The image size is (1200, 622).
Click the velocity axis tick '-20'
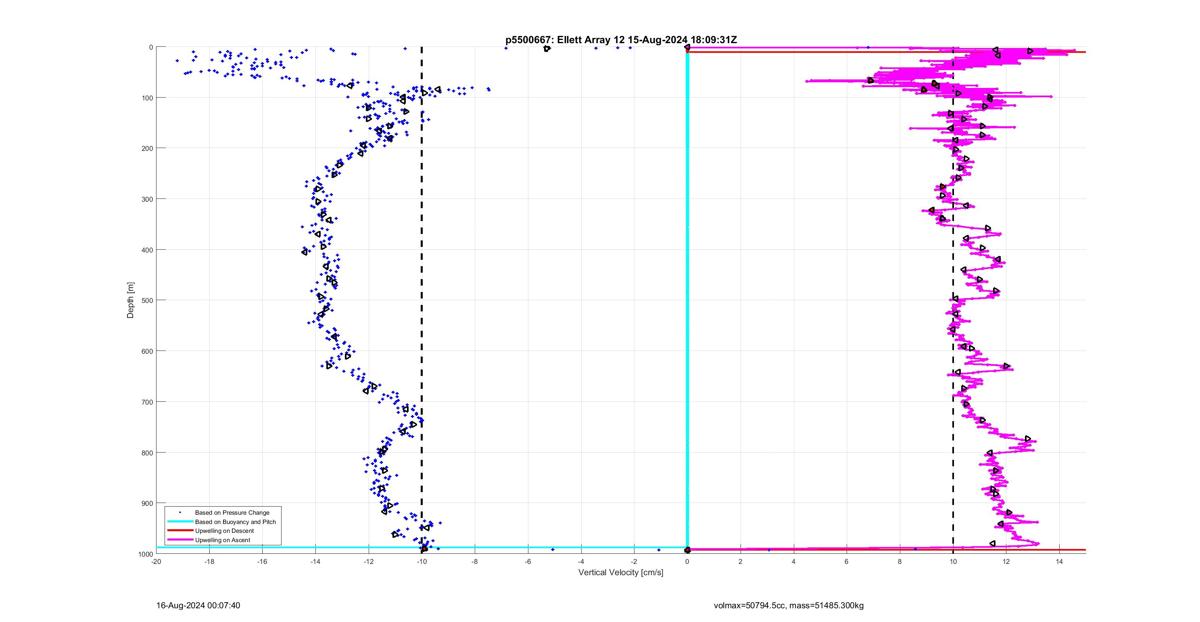point(156,562)
